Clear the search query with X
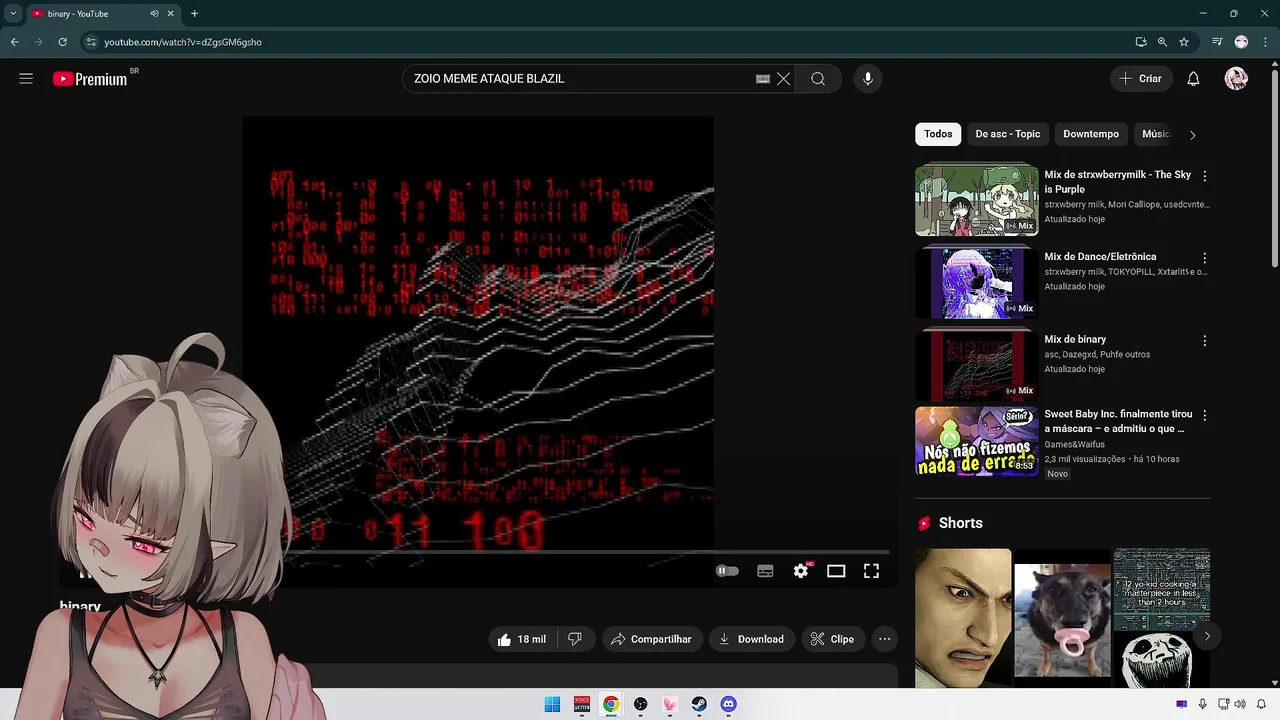Image resolution: width=1280 pixels, height=720 pixels. 784,79
